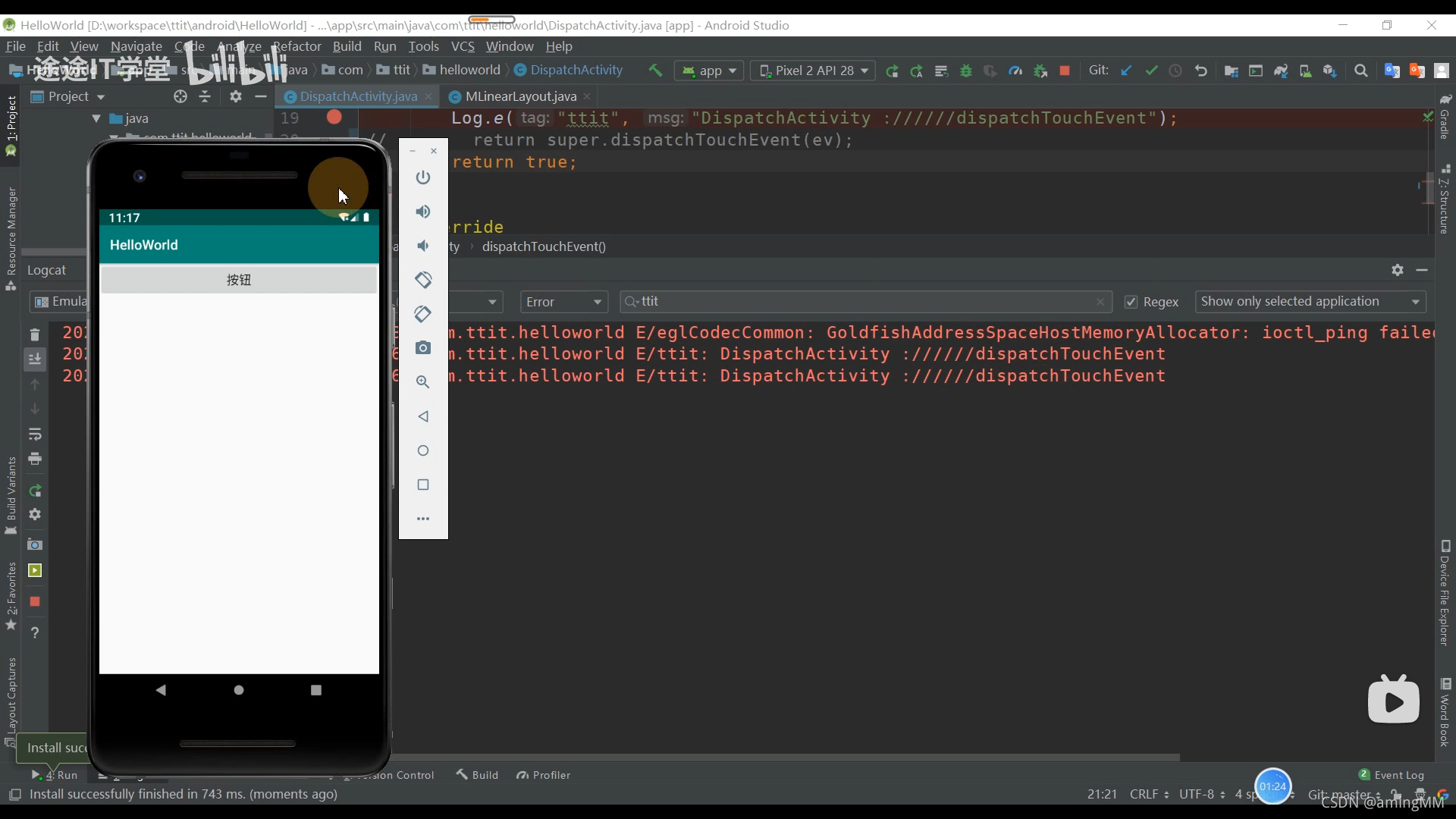Tap emulator Back triangle in side toolbar
This screenshot has width=1456, height=819.
(423, 416)
